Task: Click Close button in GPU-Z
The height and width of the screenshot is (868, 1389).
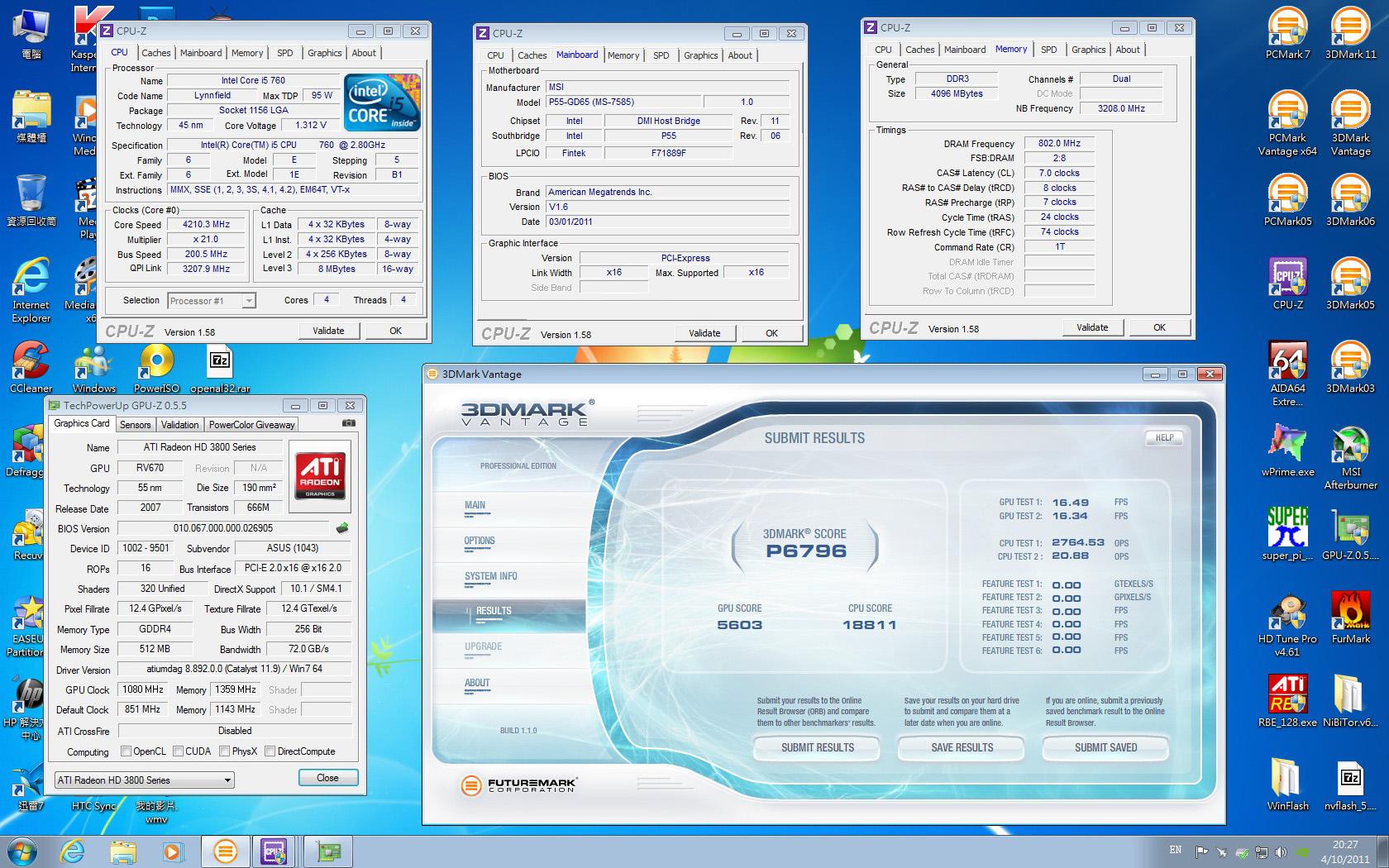Action: pos(327,778)
